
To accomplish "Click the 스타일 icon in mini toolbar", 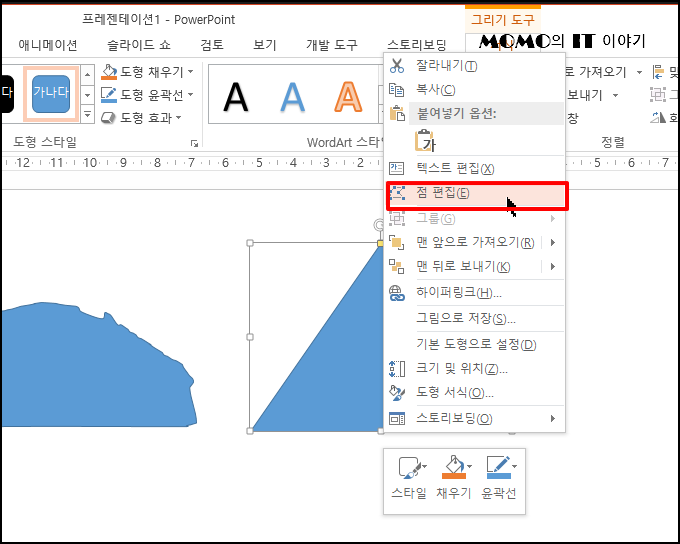I will (409, 468).
